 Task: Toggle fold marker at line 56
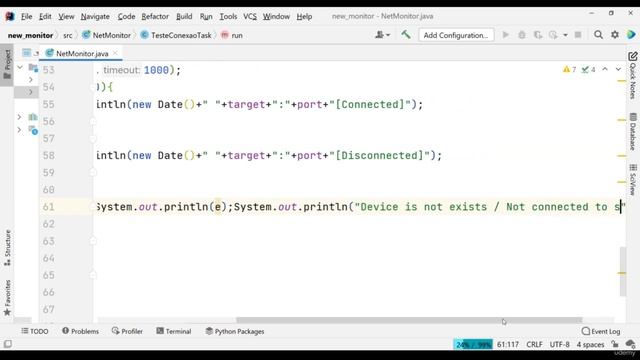tap(93, 121)
